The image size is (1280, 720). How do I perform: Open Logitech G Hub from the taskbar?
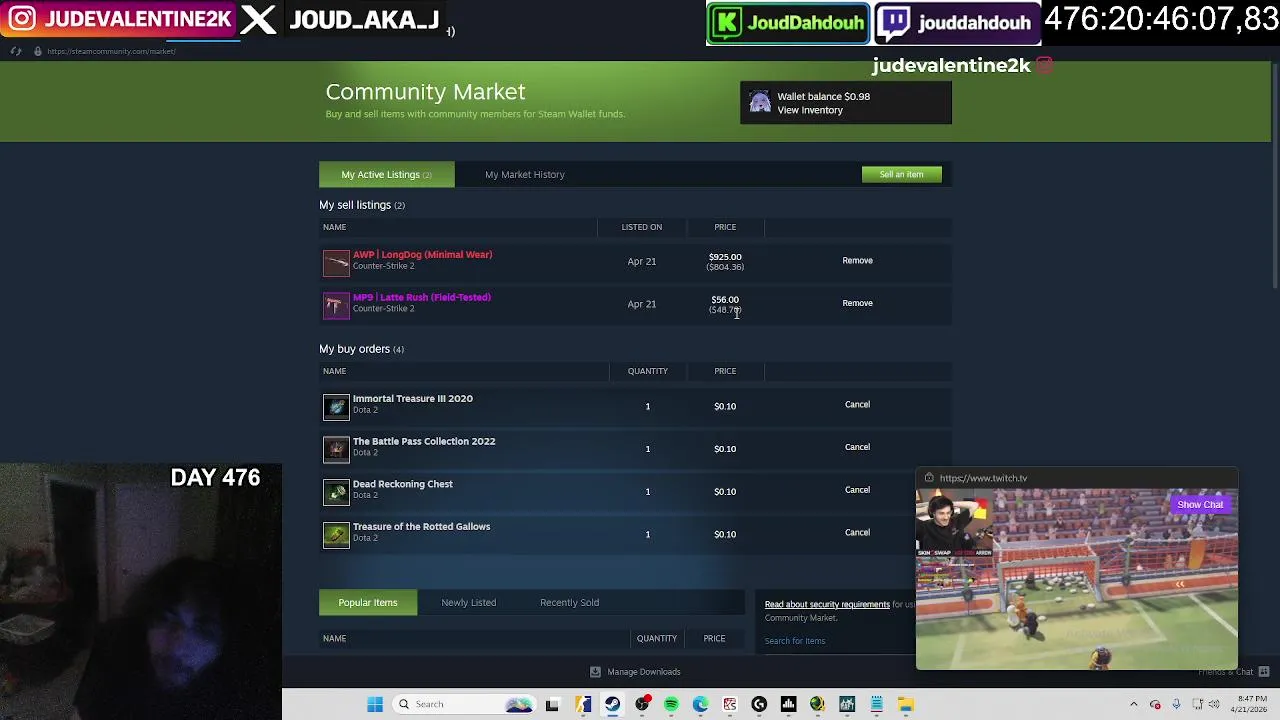click(x=759, y=704)
